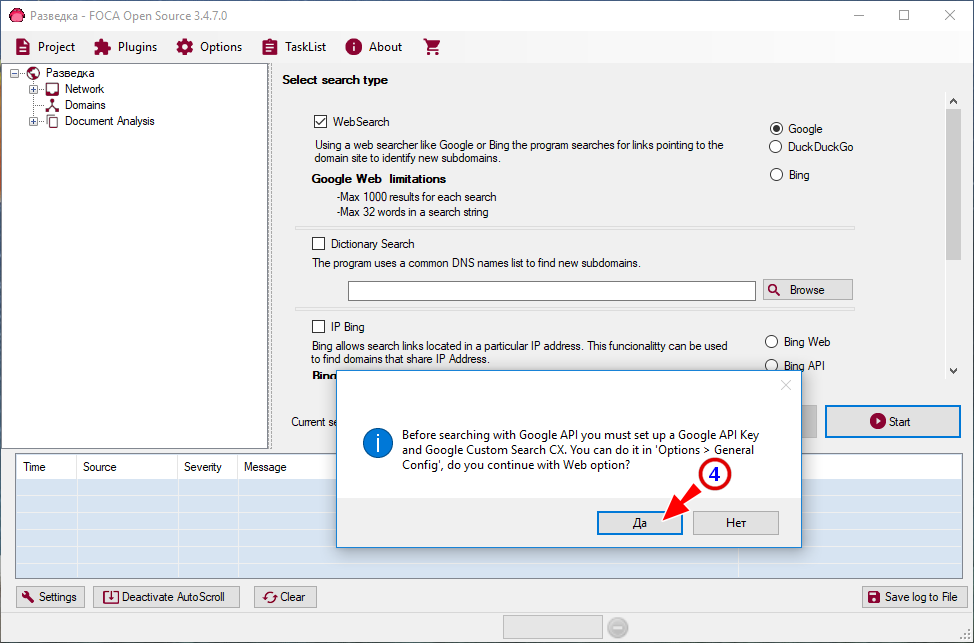Select the Document Analysis icon in tree
This screenshot has height=643, width=974.
(53, 122)
